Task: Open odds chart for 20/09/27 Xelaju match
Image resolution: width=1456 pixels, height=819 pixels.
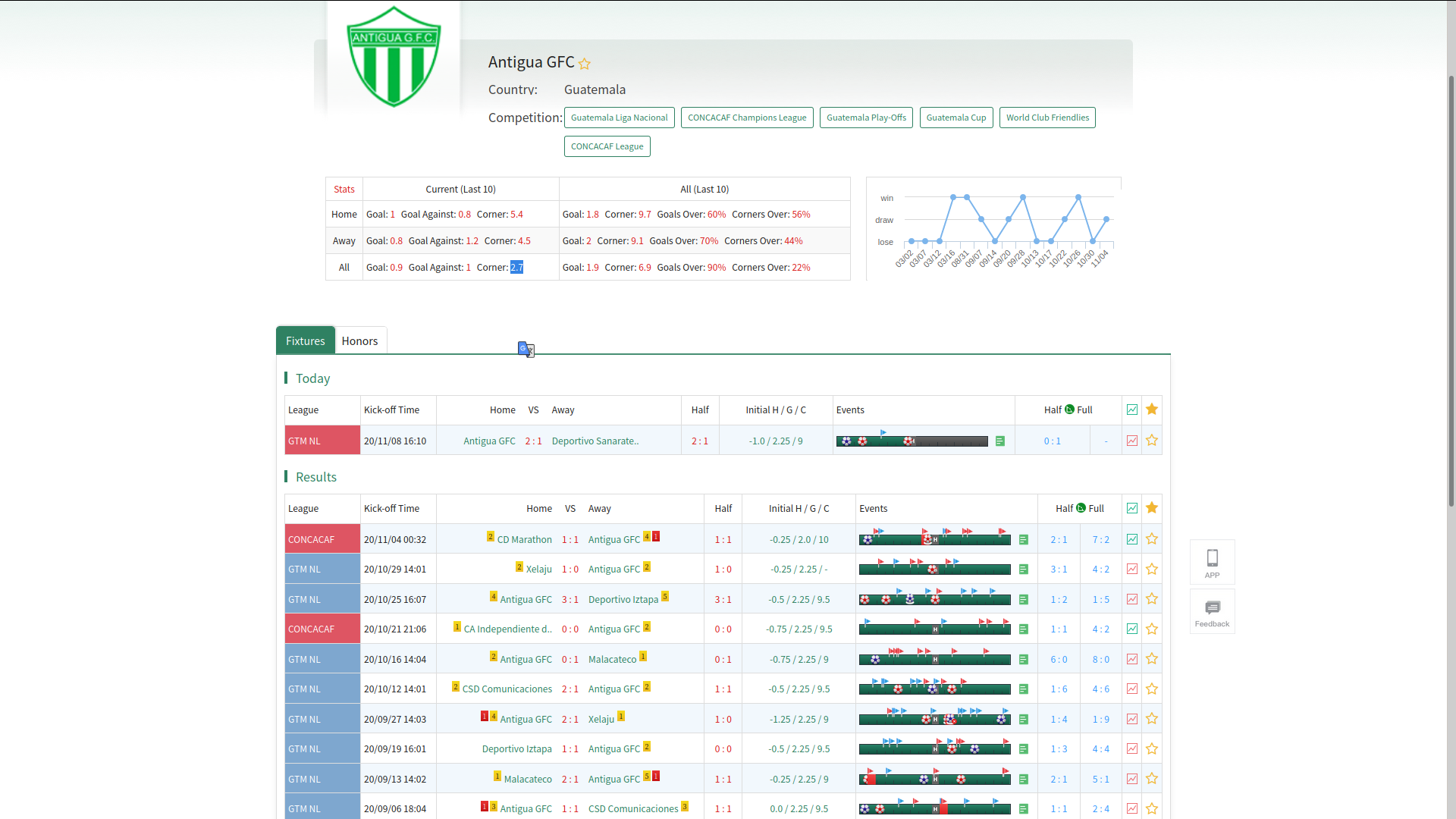Action: [1132, 719]
